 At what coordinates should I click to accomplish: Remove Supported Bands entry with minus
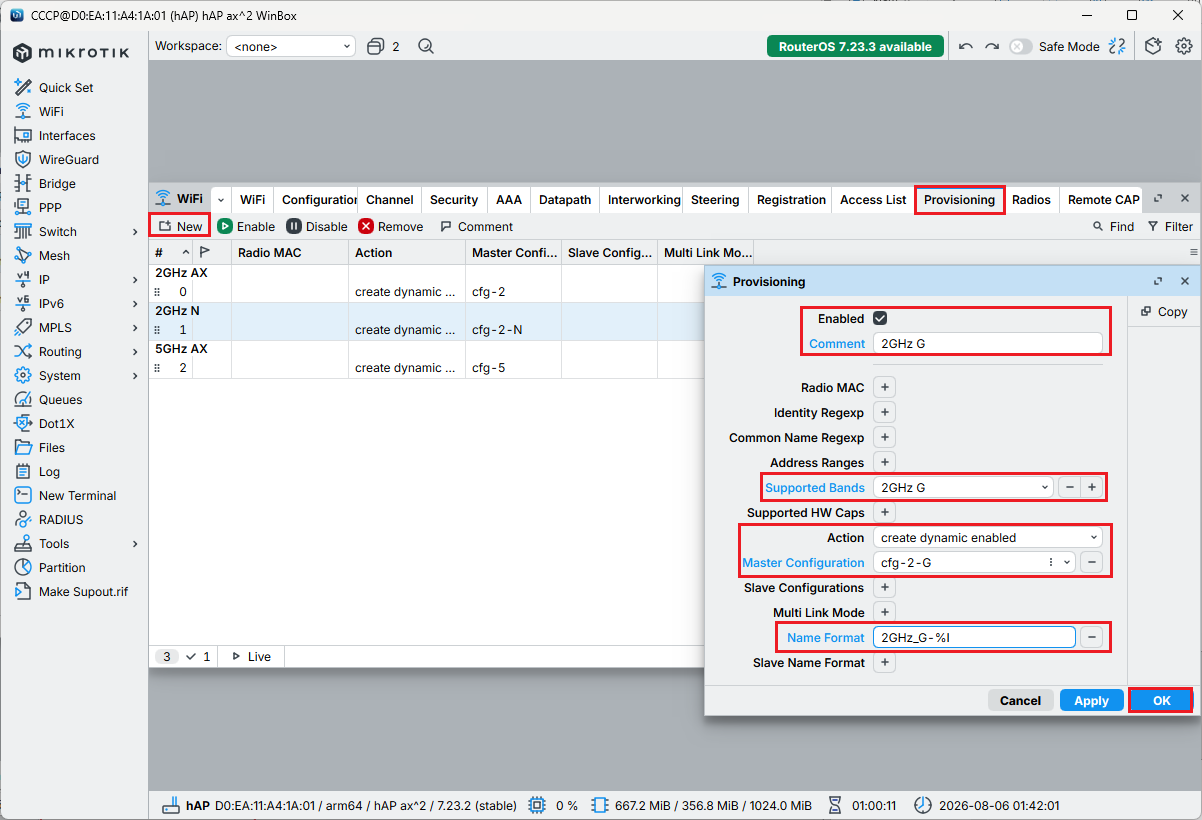tap(1069, 487)
